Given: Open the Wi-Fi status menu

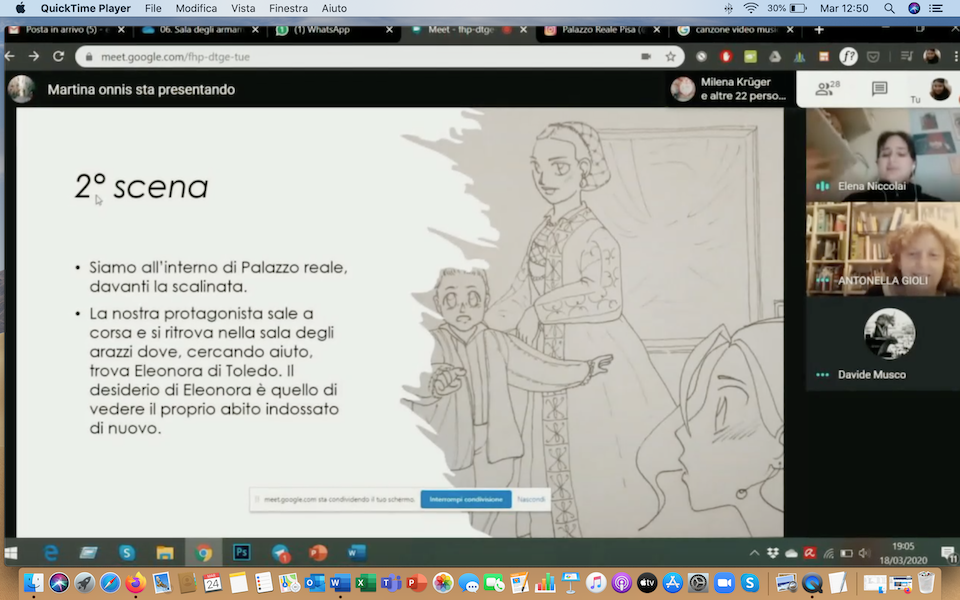Looking at the screenshot, I should click(750, 8).
